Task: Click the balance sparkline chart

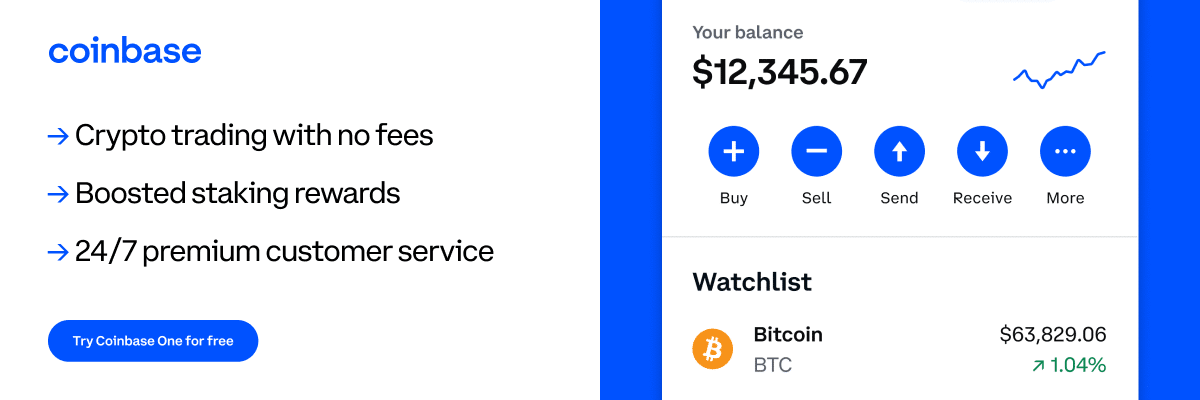Action: pyautogui.click(x=1059, y=70)
